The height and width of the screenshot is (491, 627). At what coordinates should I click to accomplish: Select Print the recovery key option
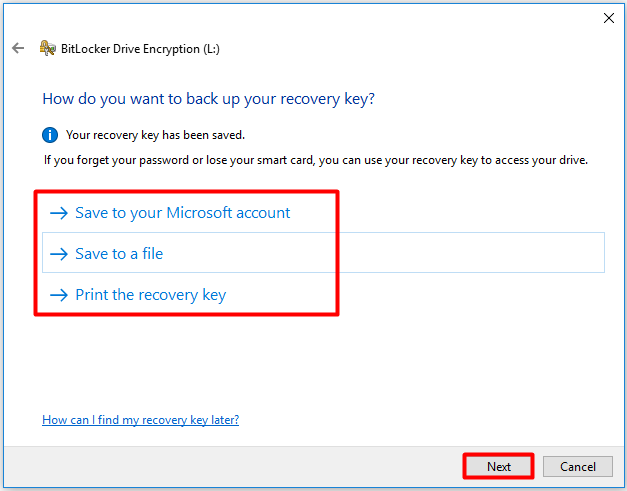tap(151, 295)
